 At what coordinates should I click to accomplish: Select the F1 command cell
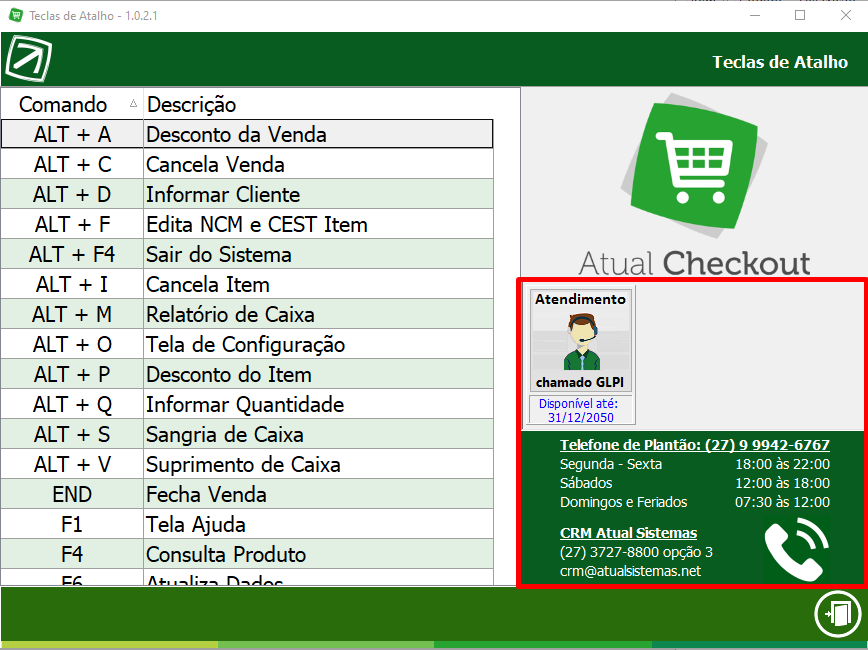coord(72,524)
